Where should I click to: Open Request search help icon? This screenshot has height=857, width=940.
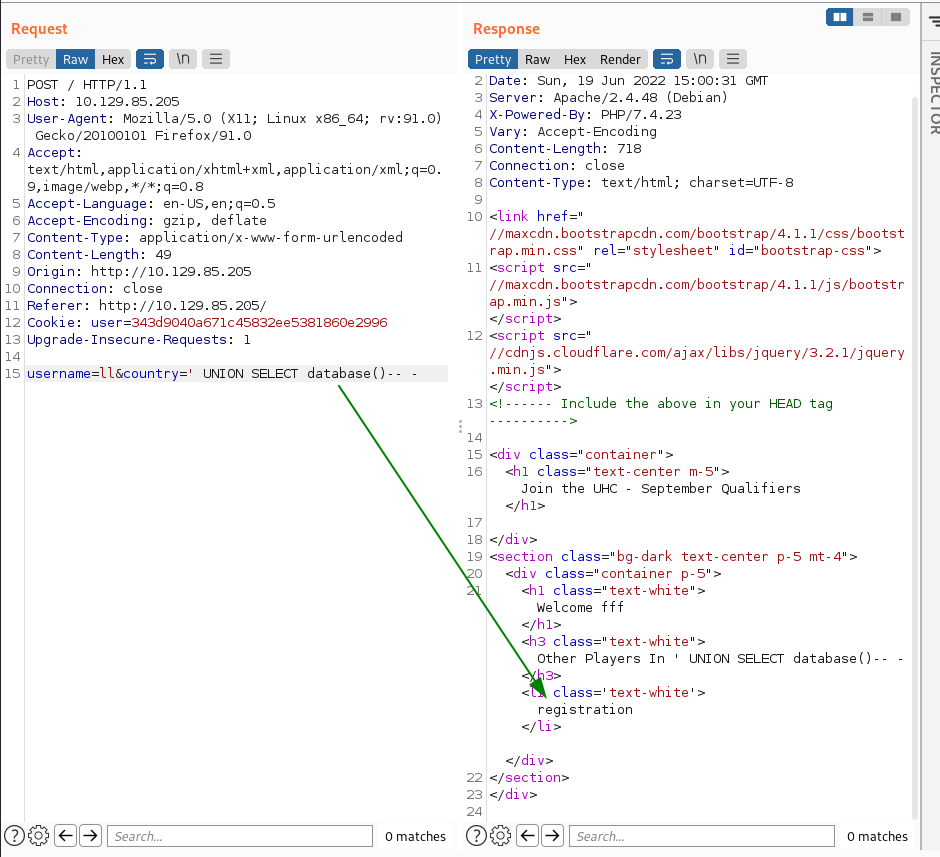coord(14,835)
